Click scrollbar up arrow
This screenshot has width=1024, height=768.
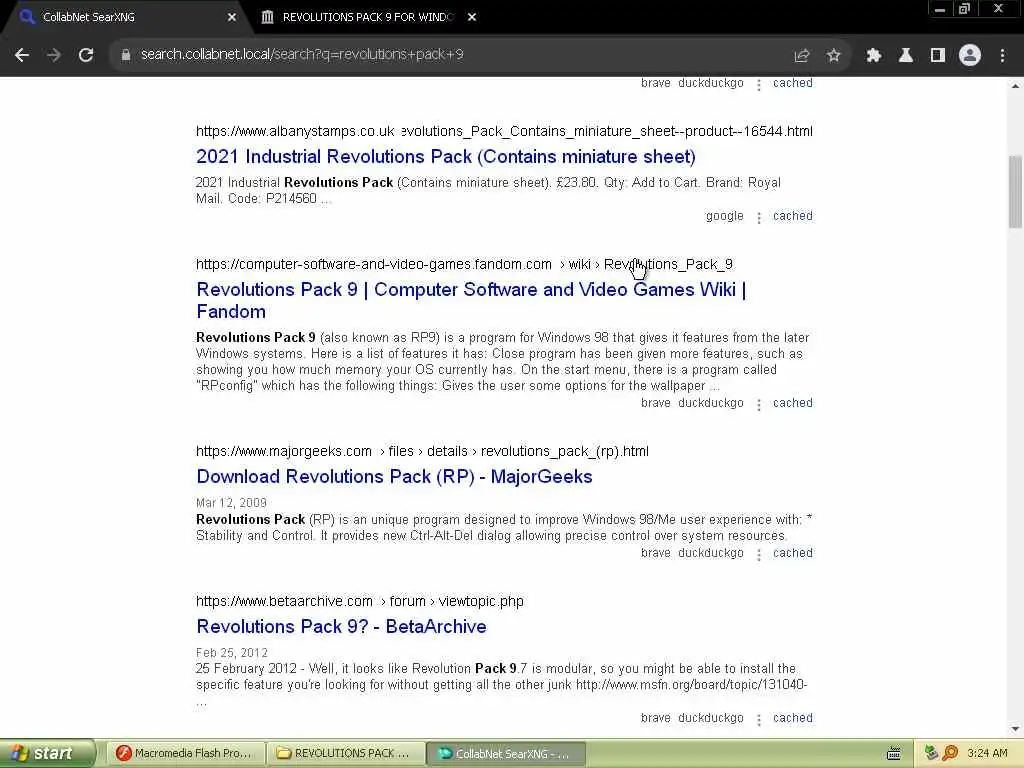(x=1016, y=86)
